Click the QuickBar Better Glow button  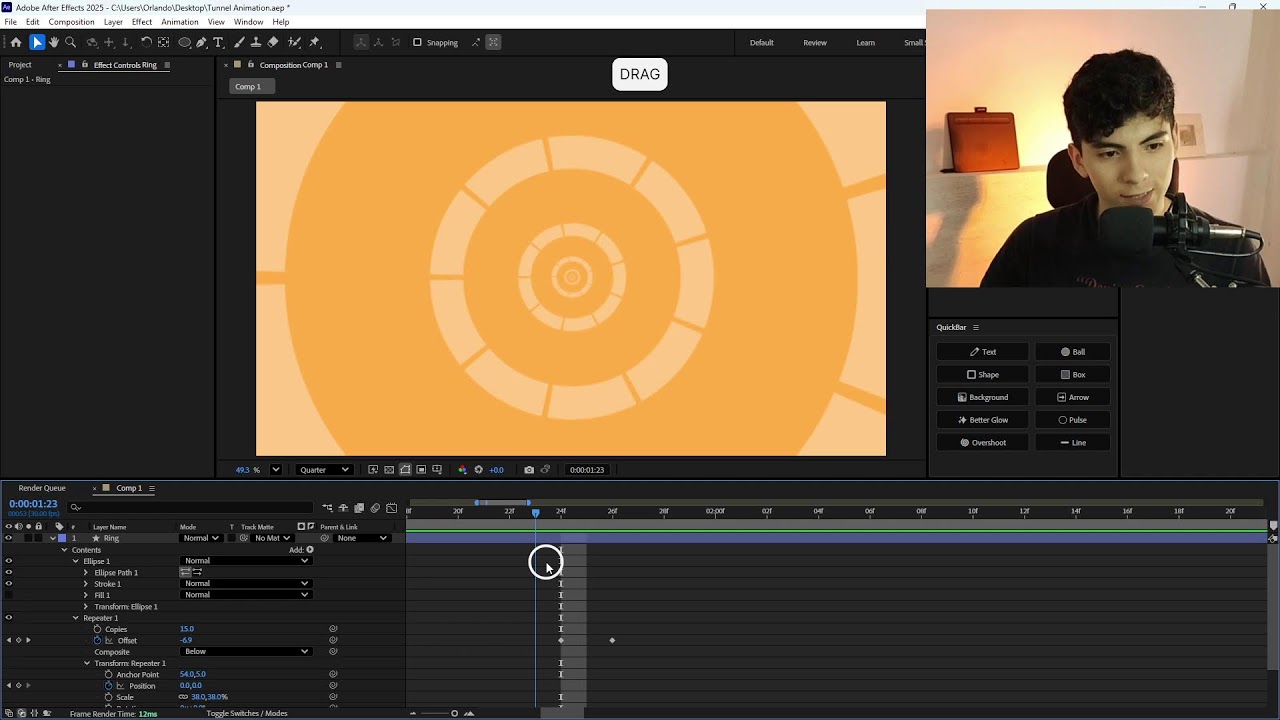point(982,420)
